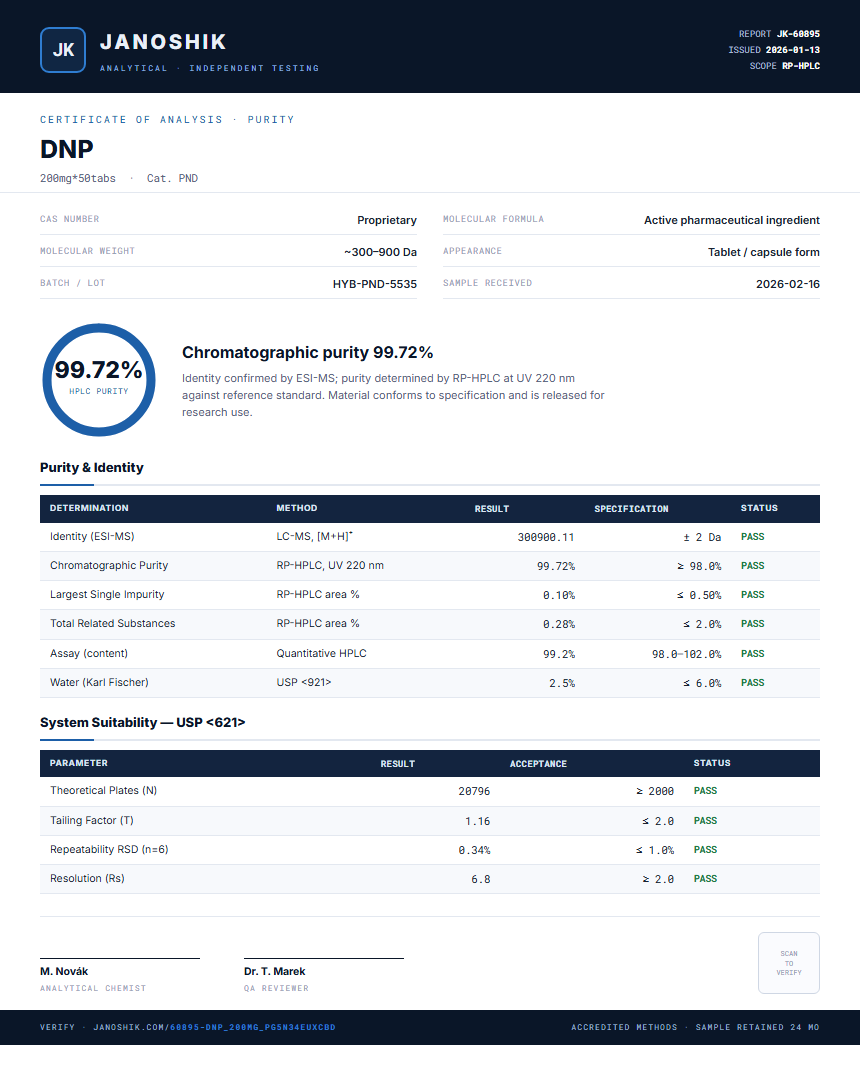Select USP <921> method cell
The height and width of the screenshot is (1073, 860).
304,682
